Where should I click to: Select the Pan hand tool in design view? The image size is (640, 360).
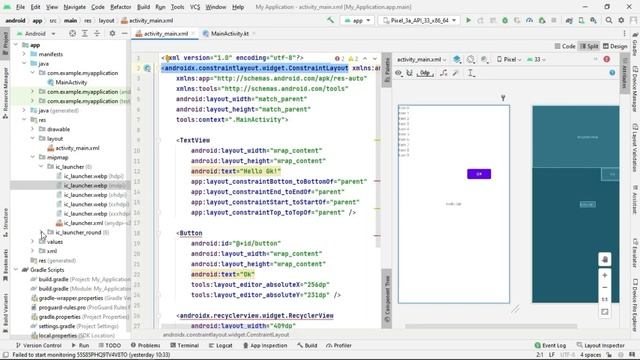point(604,260)
